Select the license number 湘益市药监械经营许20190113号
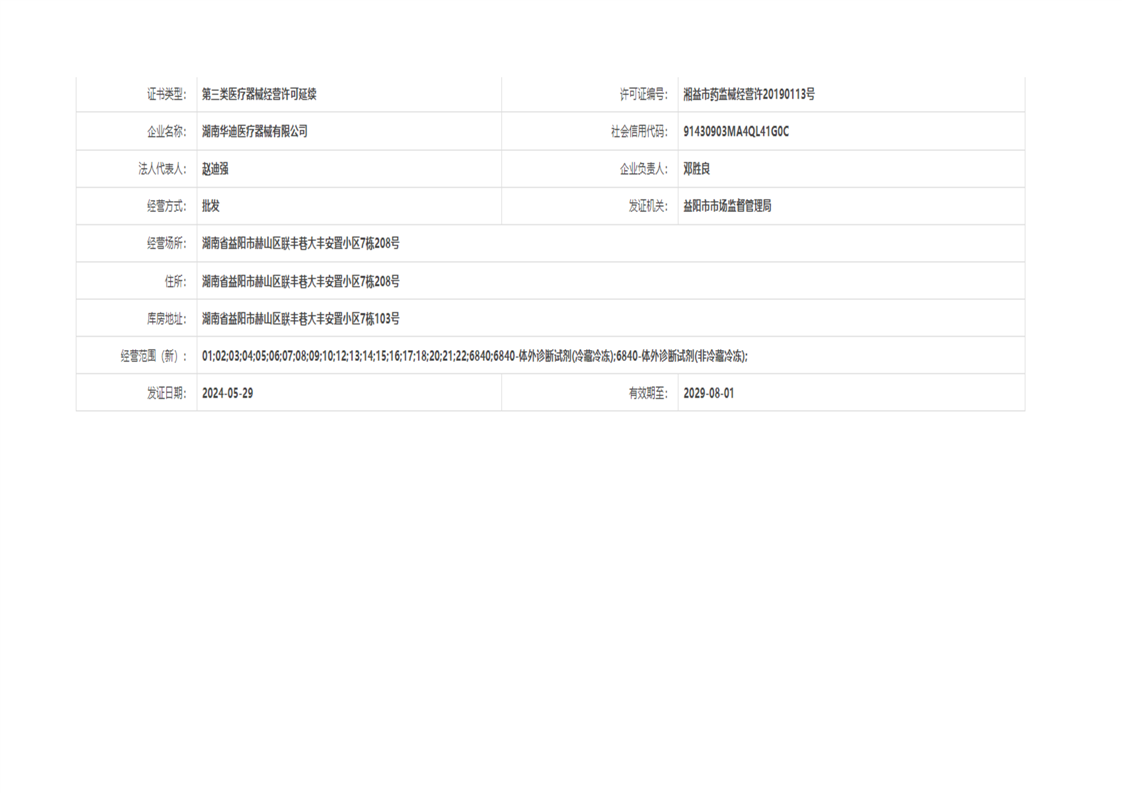This screenshot has height=793, width=1122. coord(748,94)
